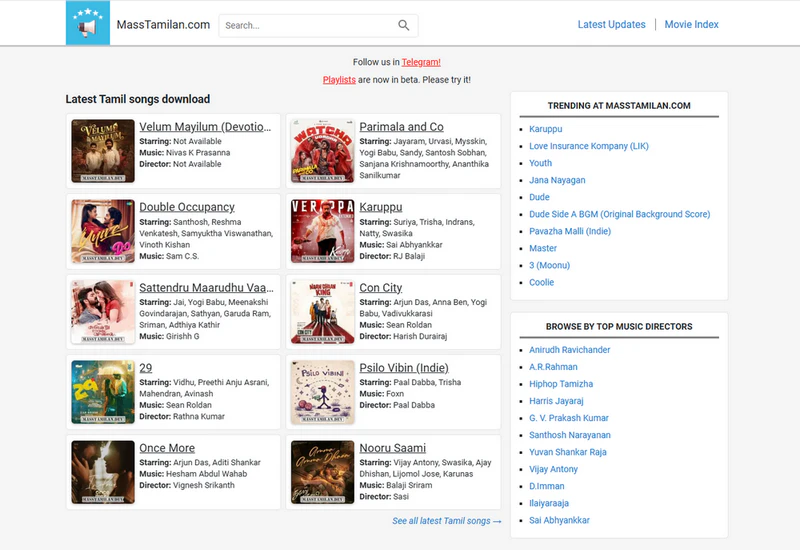Select 'Director: Harish Durairaj' text
The width and height of the screenshot is (800, 550).
[x=403, y=336]
